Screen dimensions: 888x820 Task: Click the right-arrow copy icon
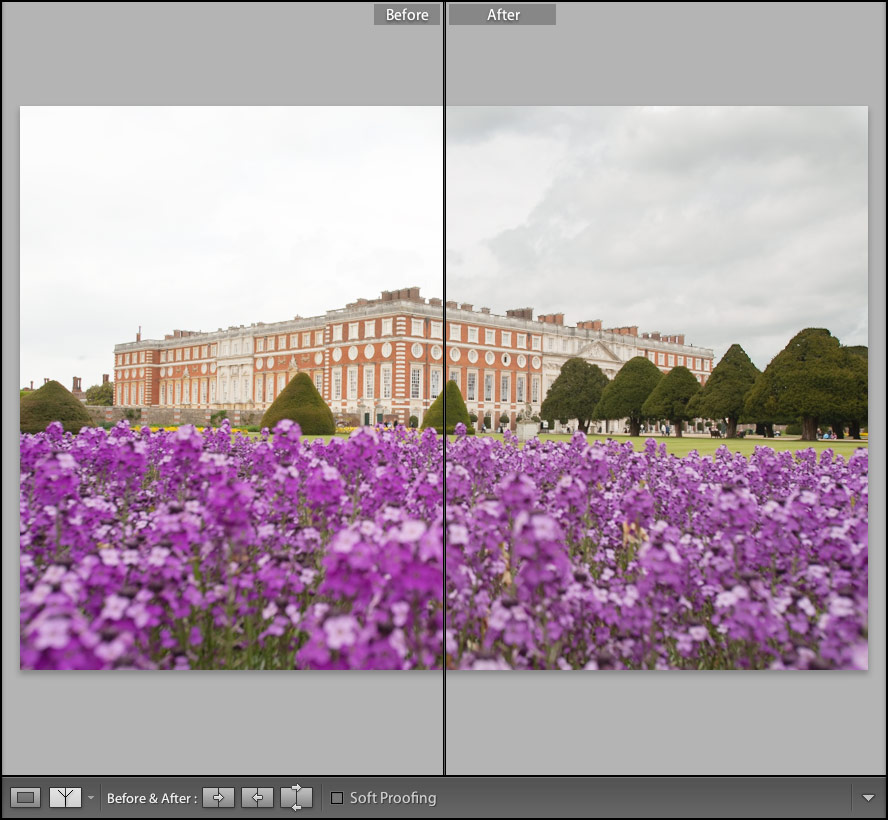(218, 797)
